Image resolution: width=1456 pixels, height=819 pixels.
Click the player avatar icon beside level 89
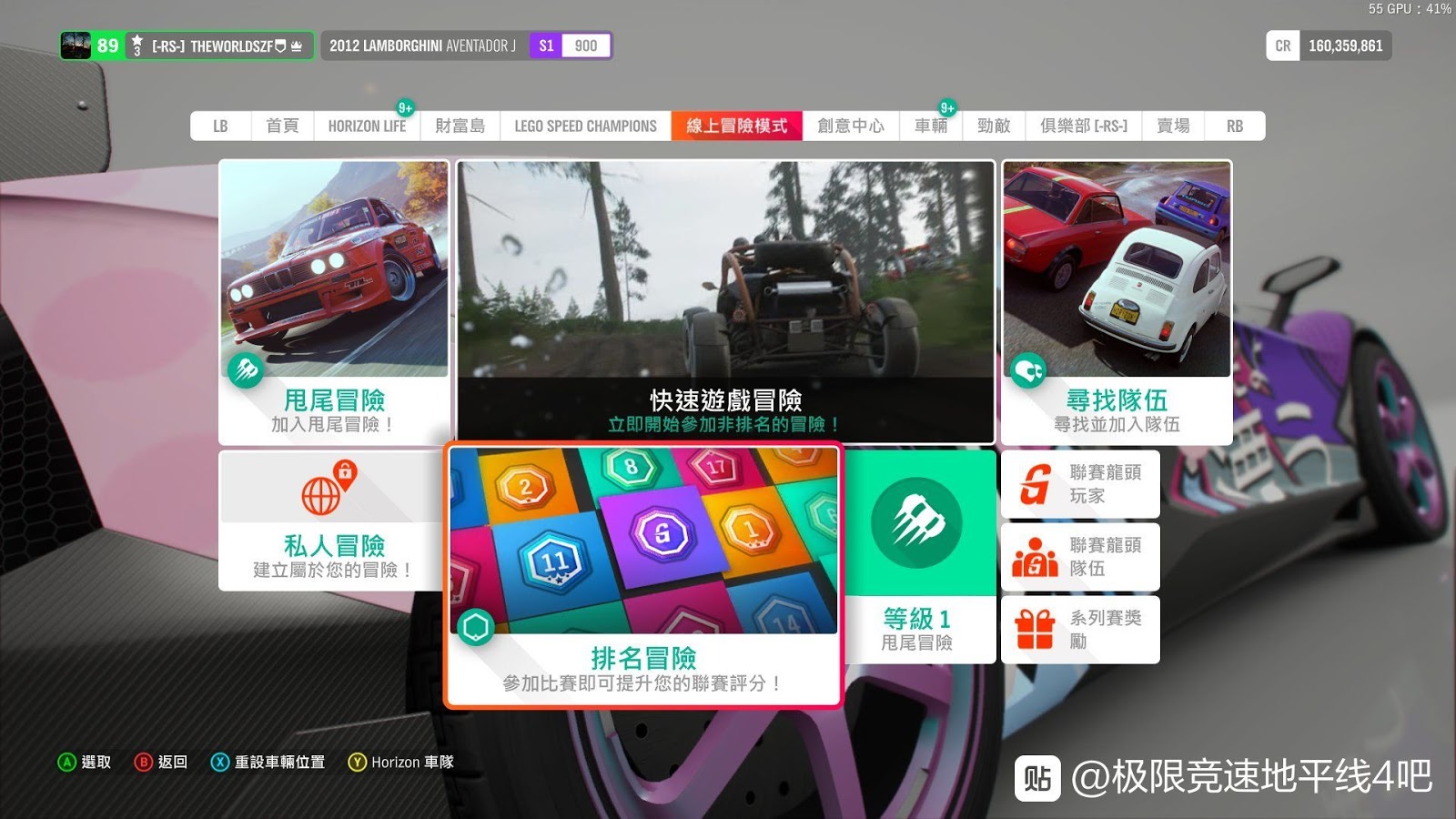tap(76, 45)
